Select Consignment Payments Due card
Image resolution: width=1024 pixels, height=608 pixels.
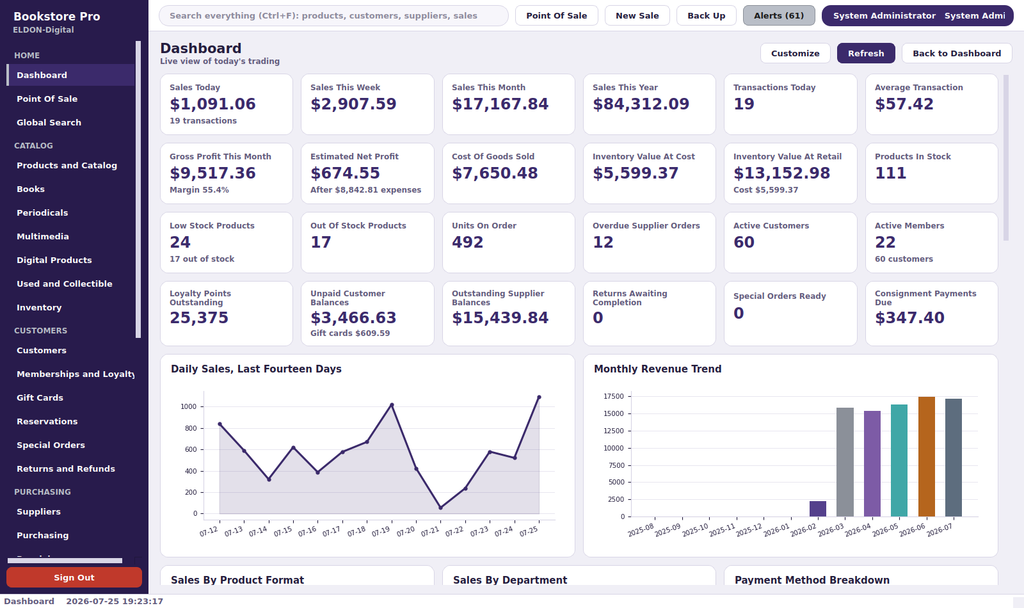[931, 313]
